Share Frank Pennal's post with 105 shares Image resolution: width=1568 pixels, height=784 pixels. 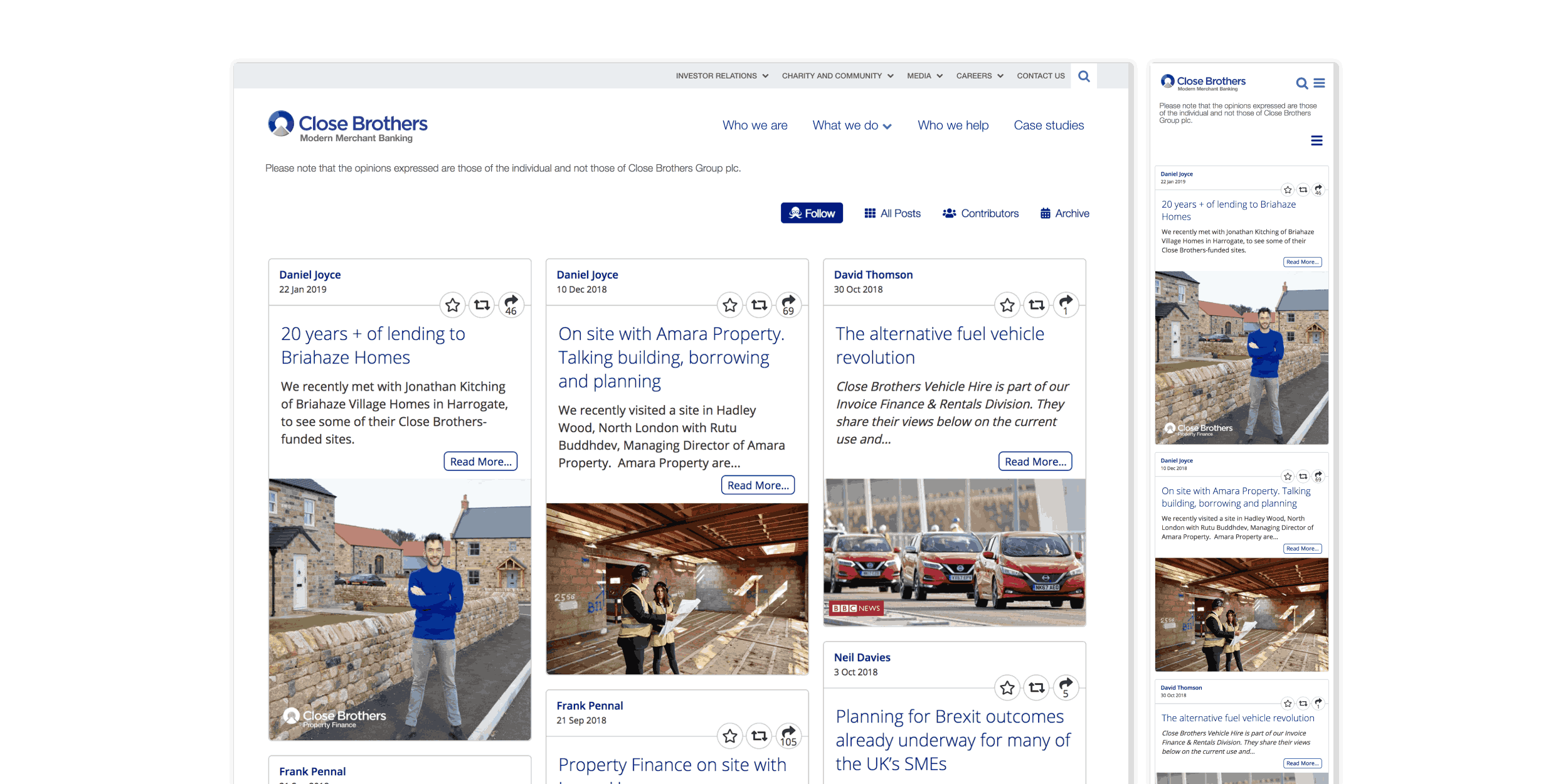pos(788,736)
